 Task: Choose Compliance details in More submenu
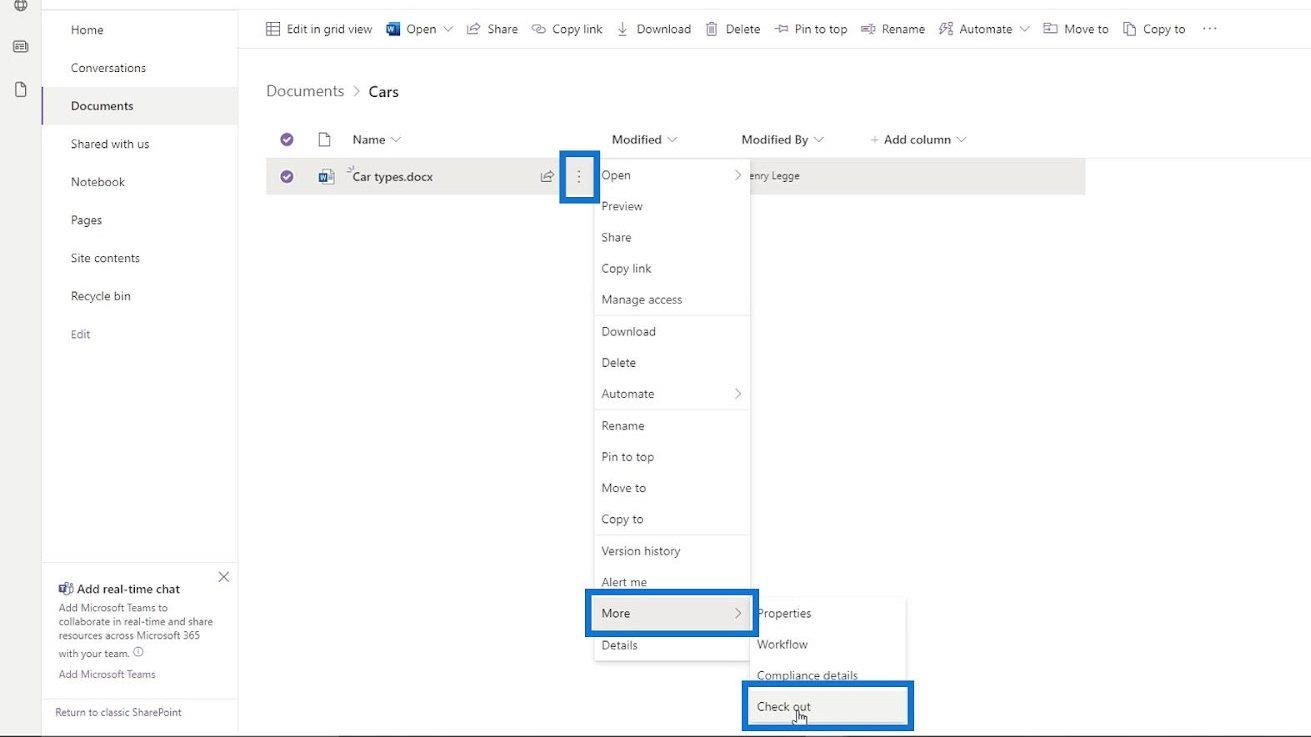point(828,675)
